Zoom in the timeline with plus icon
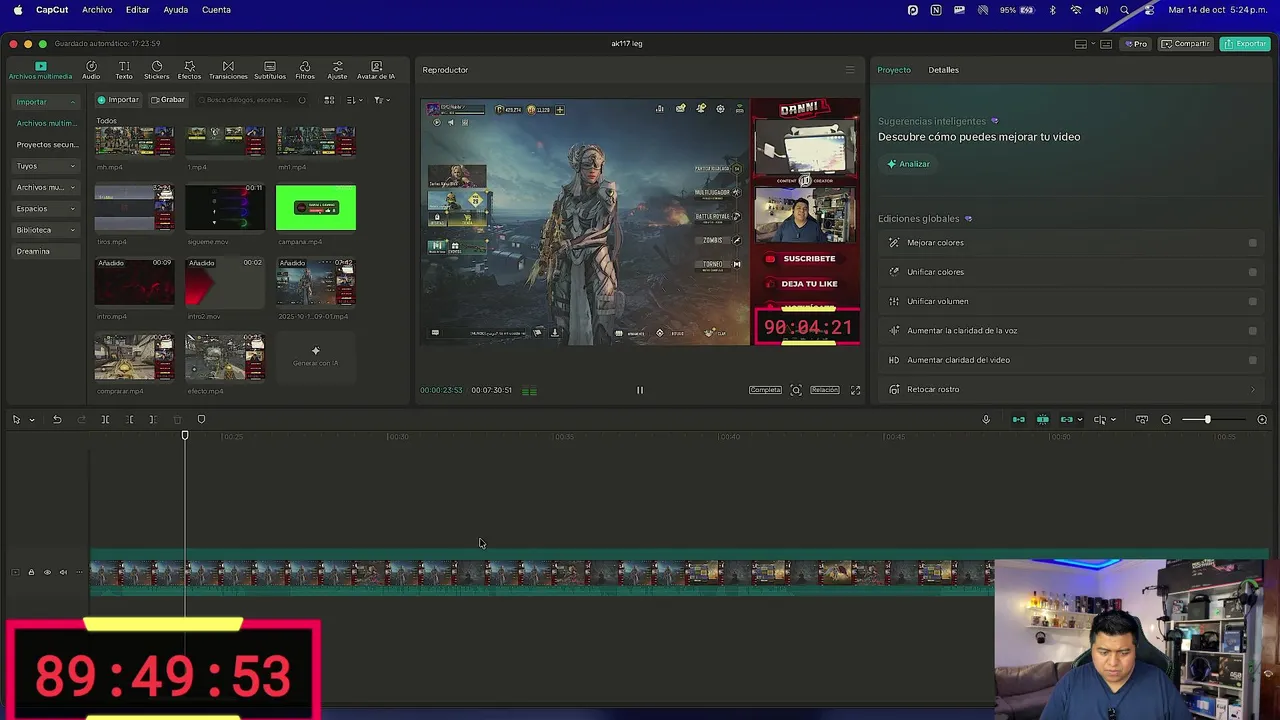This screenshot has width=1280, height=720. pyautogui.click(x=1262, y=419)
